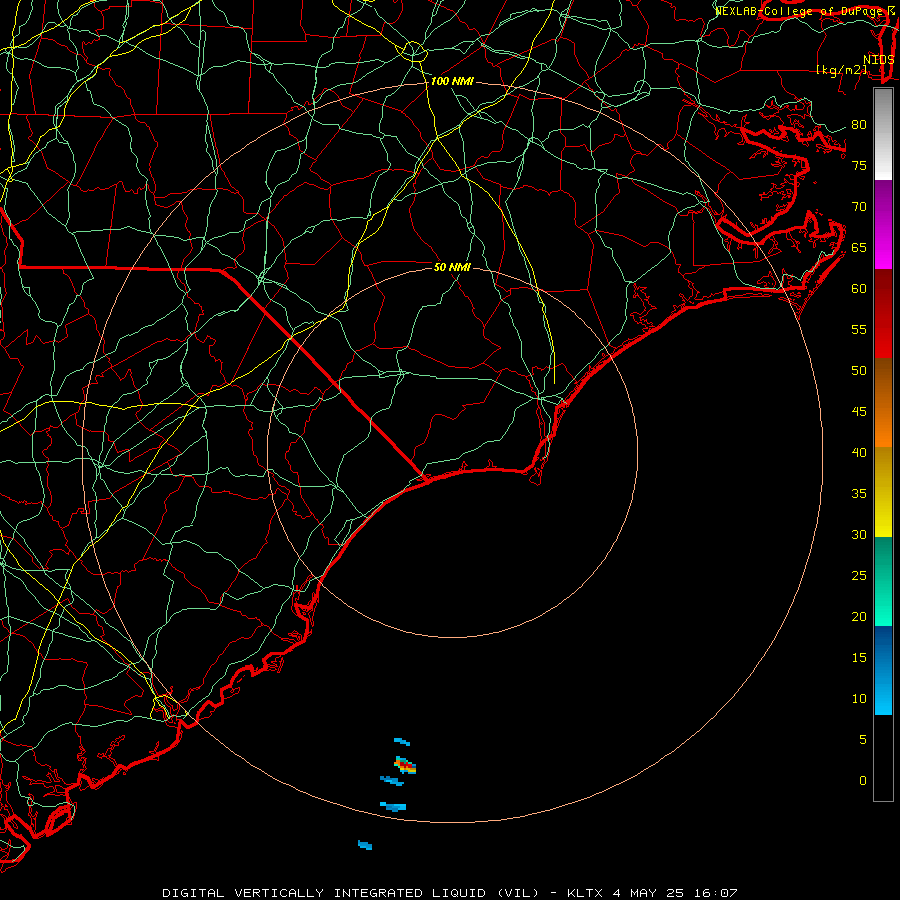Viewport: 900px width, 900px height.
Task: Select the black bottom segment of the VIL scale
Action: tap(883, 758)
